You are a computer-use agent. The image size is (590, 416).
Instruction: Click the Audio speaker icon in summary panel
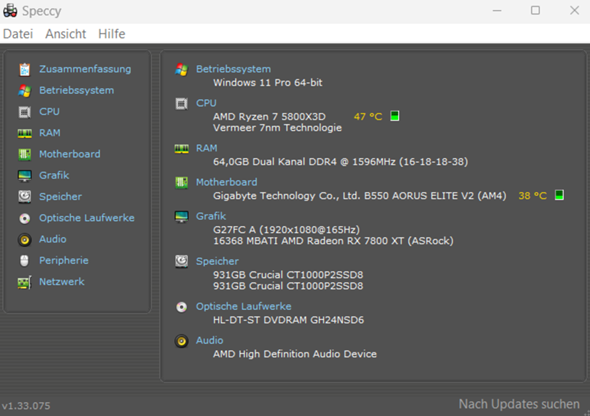click(x=181, y=341)
